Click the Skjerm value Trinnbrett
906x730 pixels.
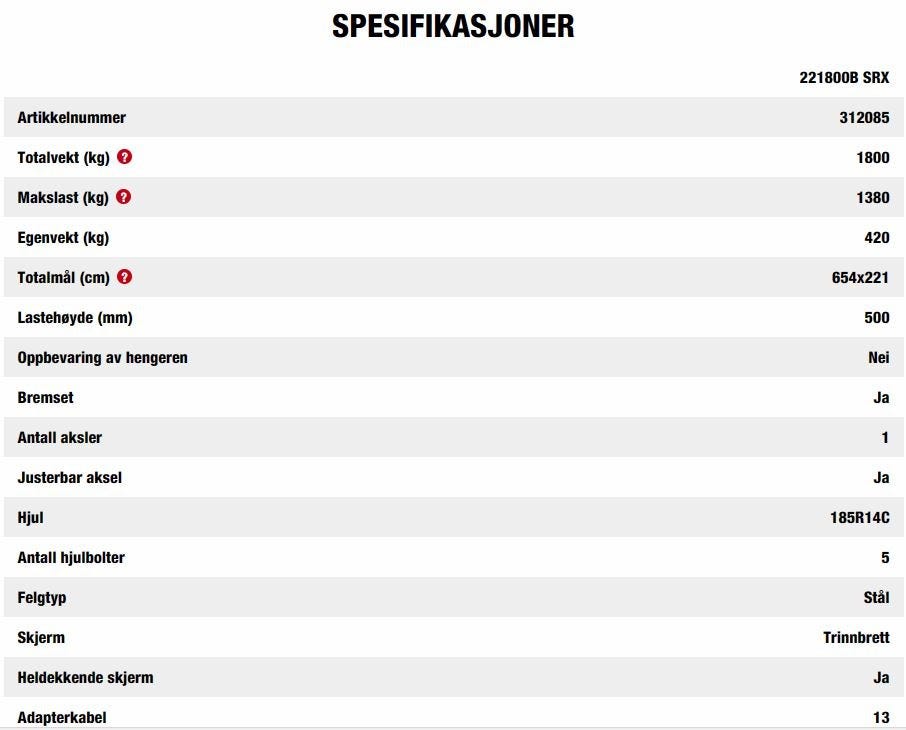(x=856, y=638)
